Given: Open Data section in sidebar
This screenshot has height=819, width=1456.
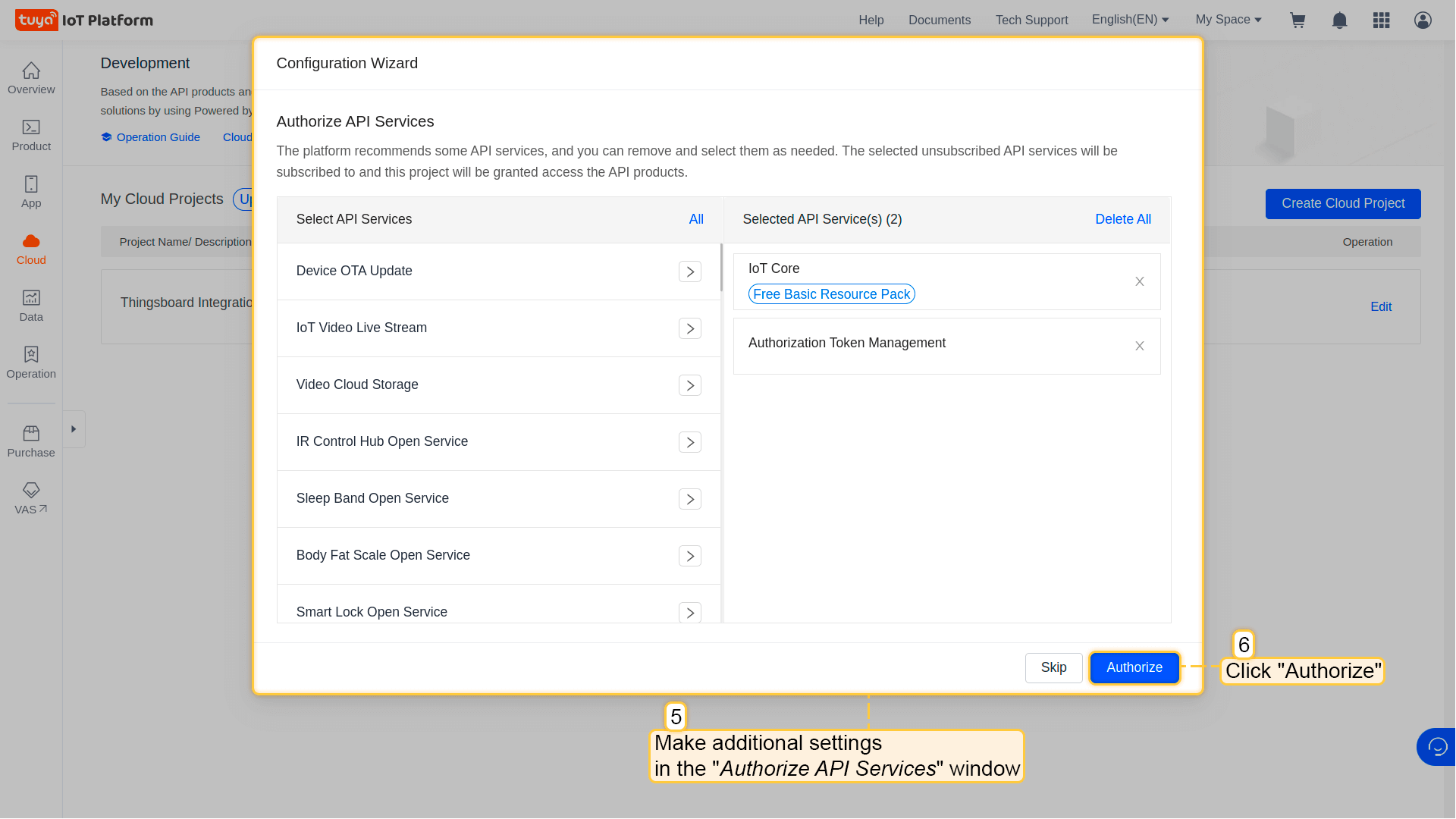Looking at the screenshot, I should pos(31,306).
